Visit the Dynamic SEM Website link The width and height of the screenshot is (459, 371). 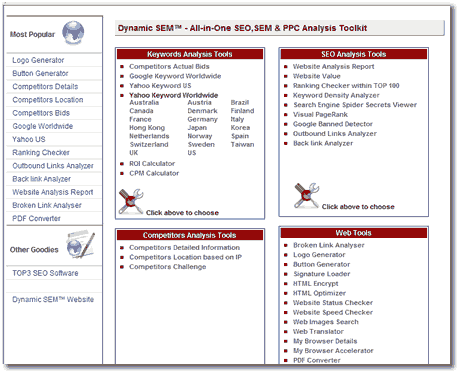point(53,299)
